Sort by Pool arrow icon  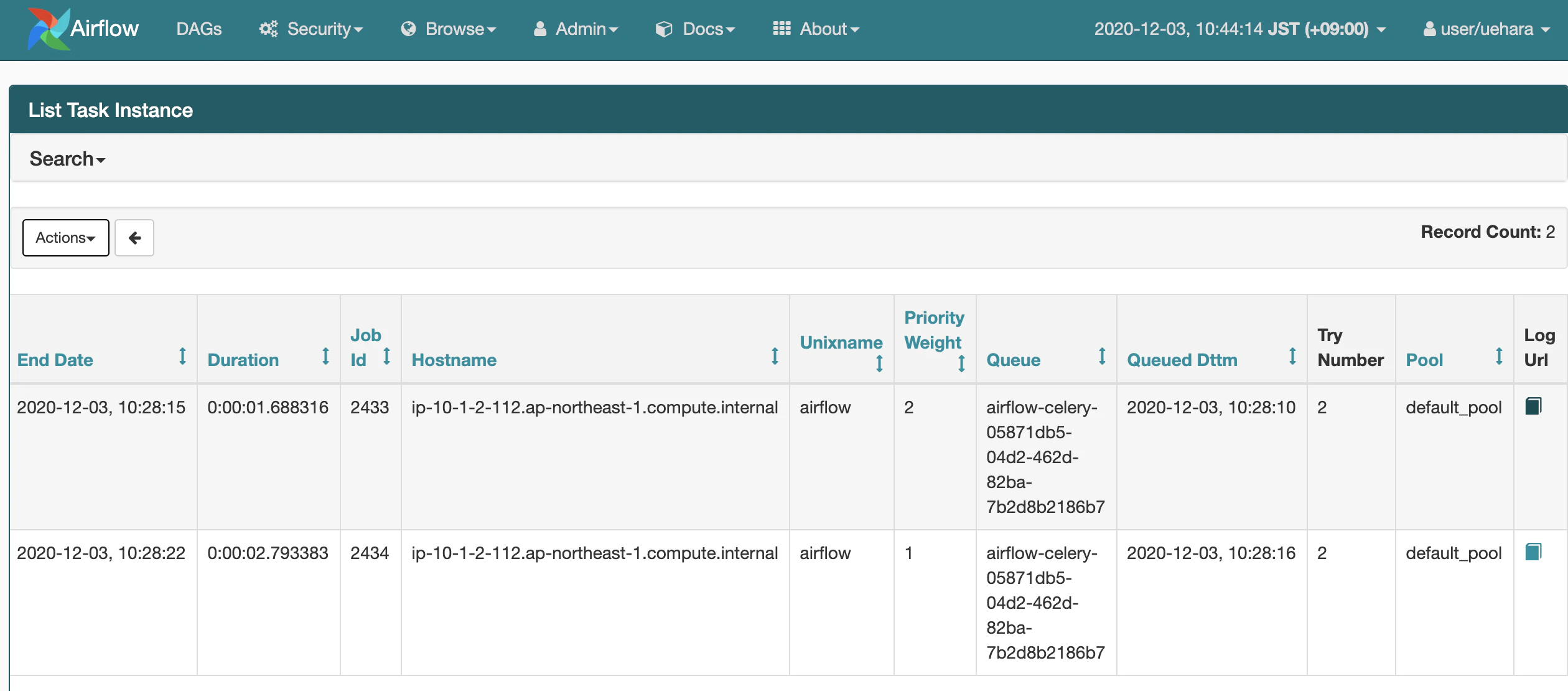pos(1499,356)
